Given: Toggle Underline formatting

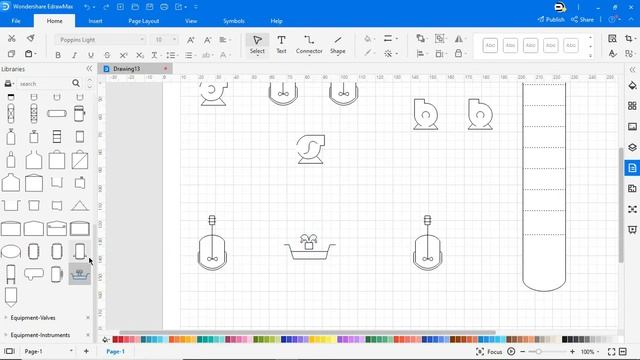Looking at the screenshot, I should (x=91, y=55).
